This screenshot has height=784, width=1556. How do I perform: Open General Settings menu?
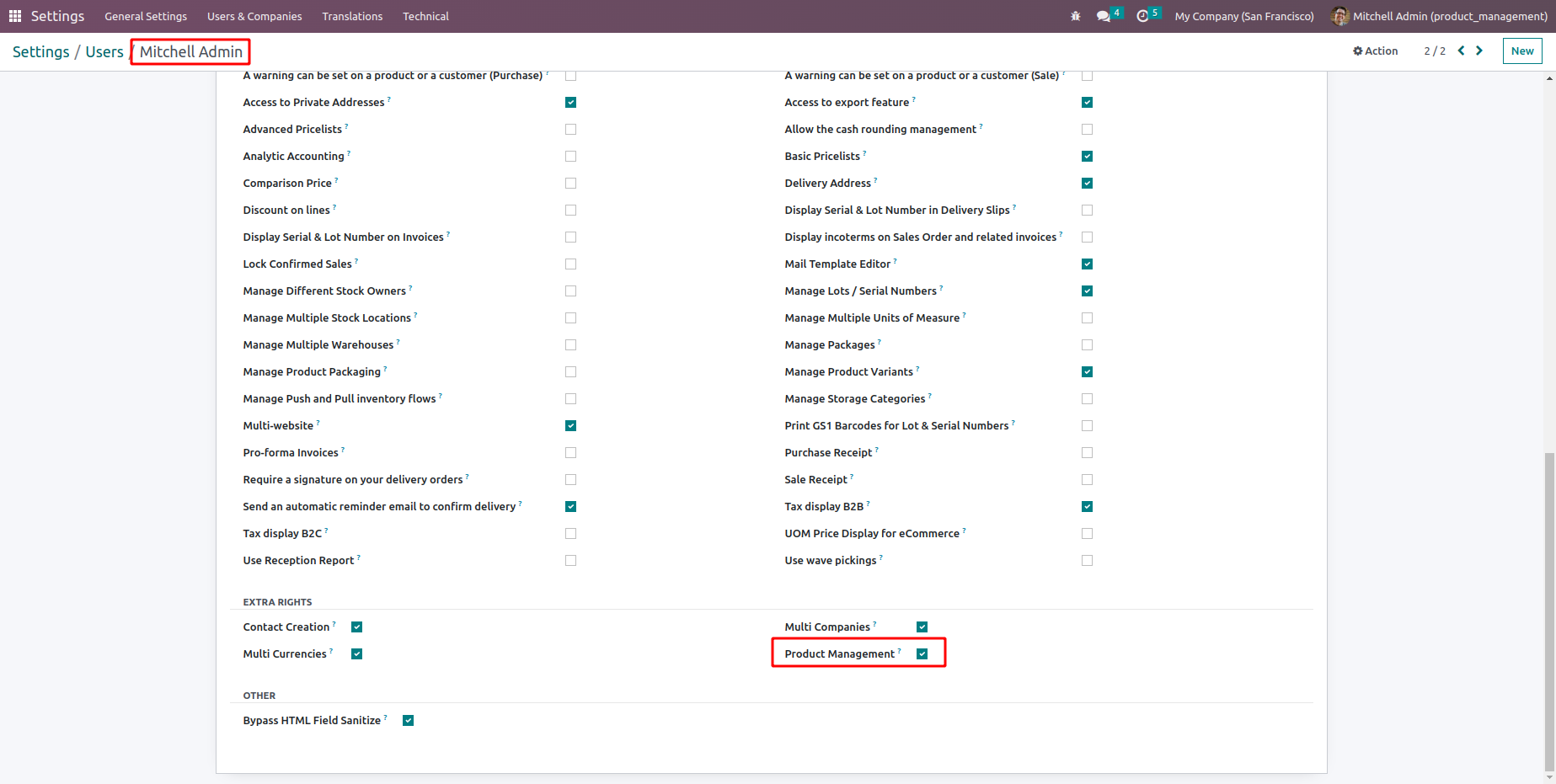(146, 16)
